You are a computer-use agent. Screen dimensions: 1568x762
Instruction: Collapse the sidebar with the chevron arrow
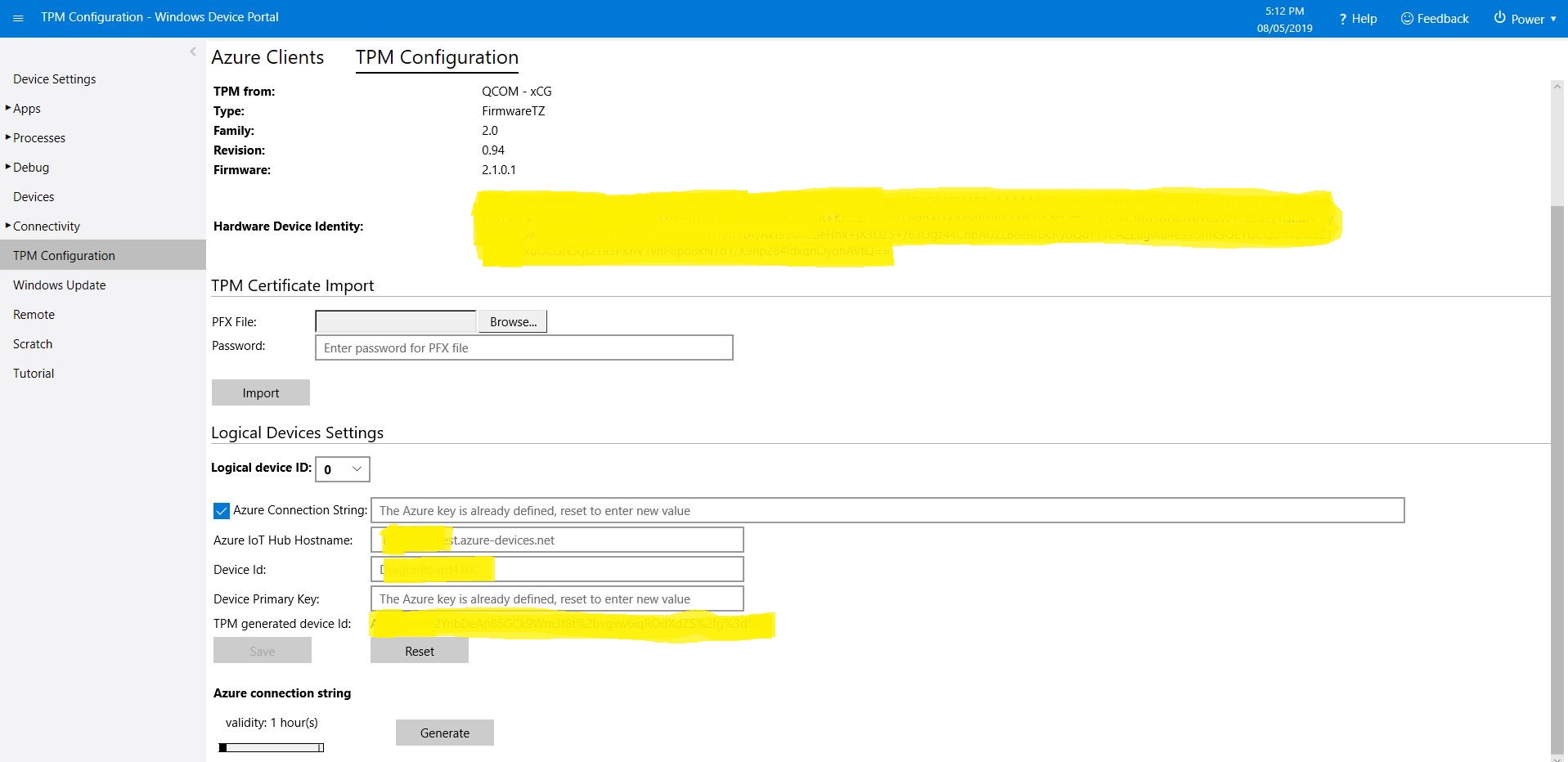[193, 52]
